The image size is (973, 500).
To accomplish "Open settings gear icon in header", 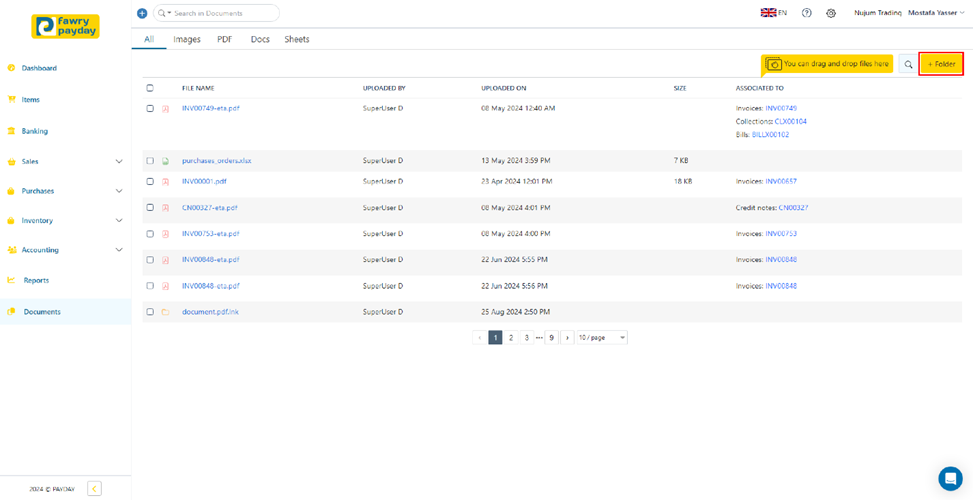I will coord(831,13).
